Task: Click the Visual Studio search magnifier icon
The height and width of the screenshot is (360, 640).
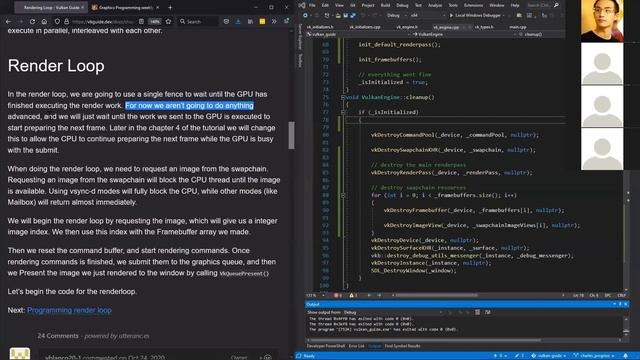Action: (x=556, y=5)
